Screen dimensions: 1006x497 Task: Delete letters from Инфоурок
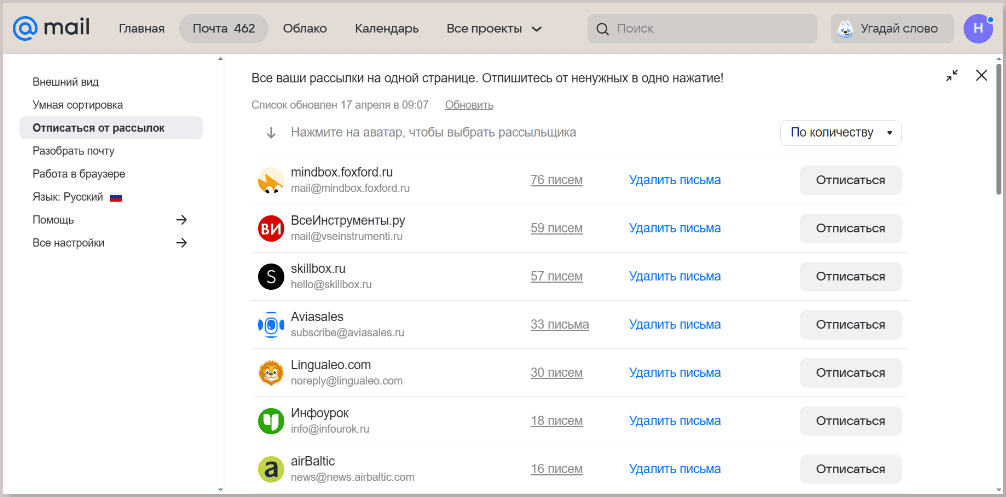[x=675, y=421]
